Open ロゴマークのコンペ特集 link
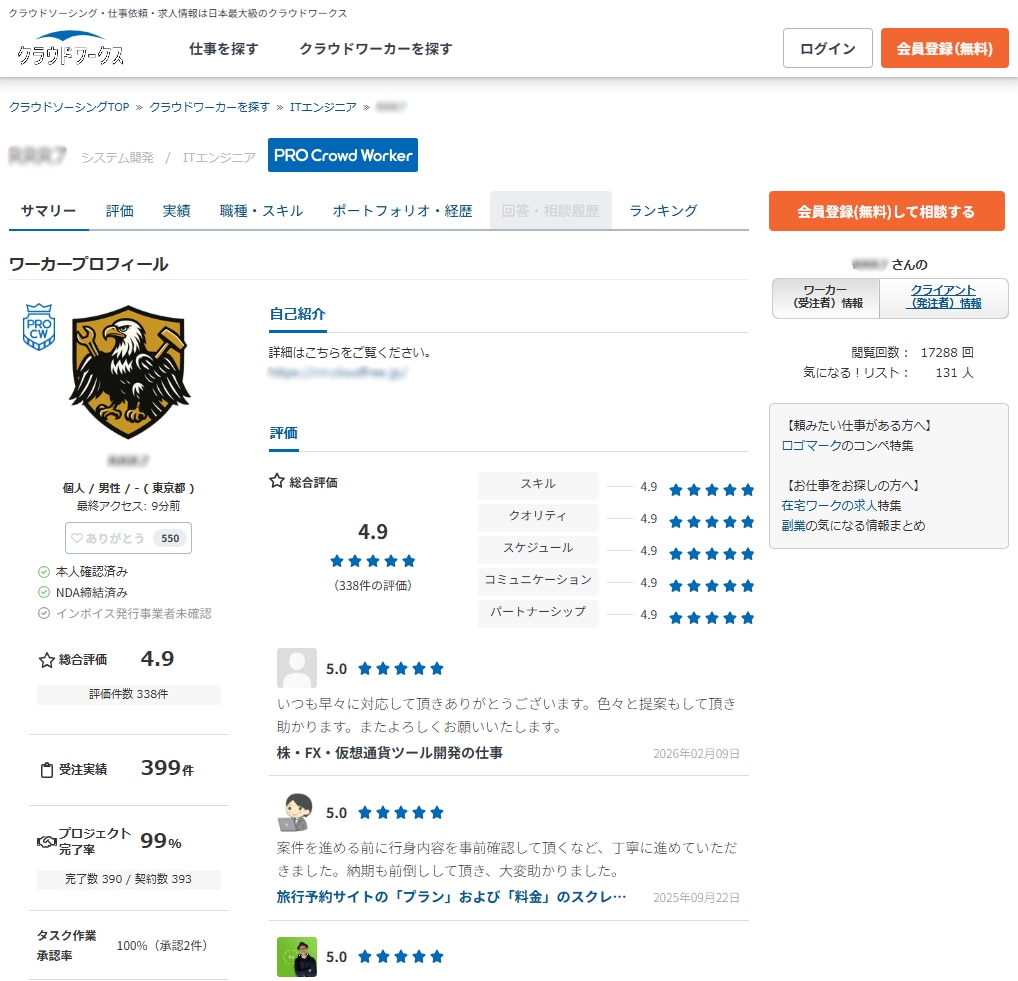1018x981 pixels. [x=847, y=446]
